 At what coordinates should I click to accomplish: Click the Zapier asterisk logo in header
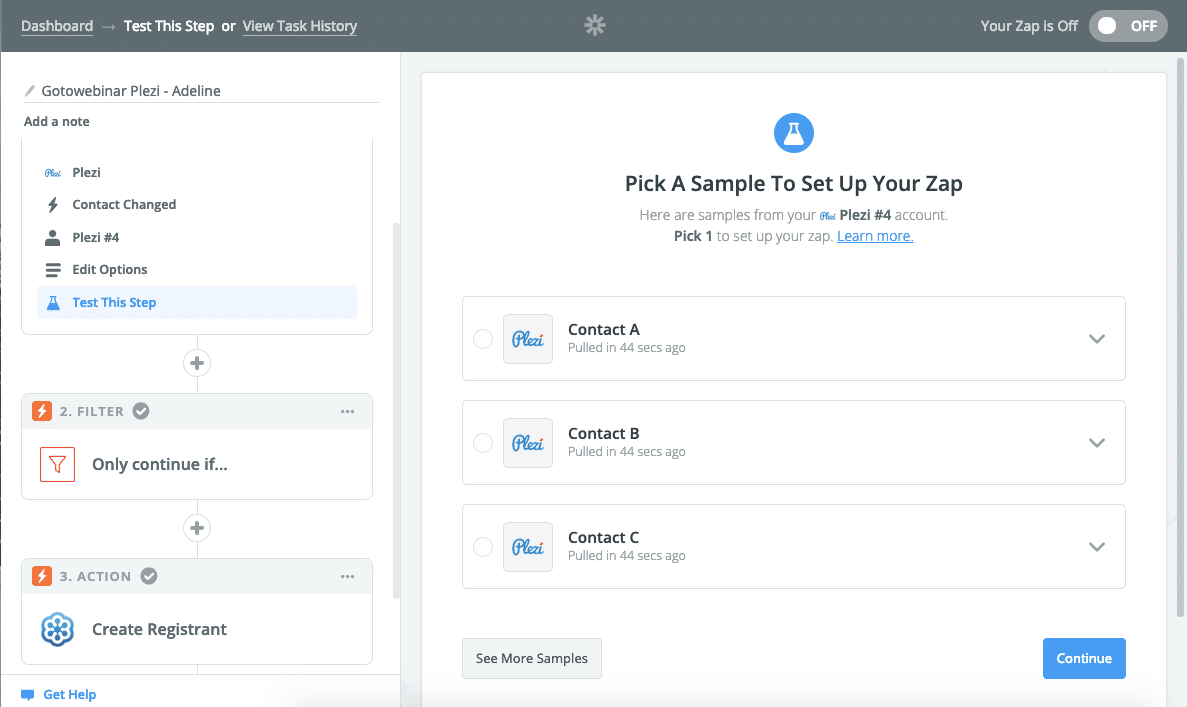pos(595,26)
